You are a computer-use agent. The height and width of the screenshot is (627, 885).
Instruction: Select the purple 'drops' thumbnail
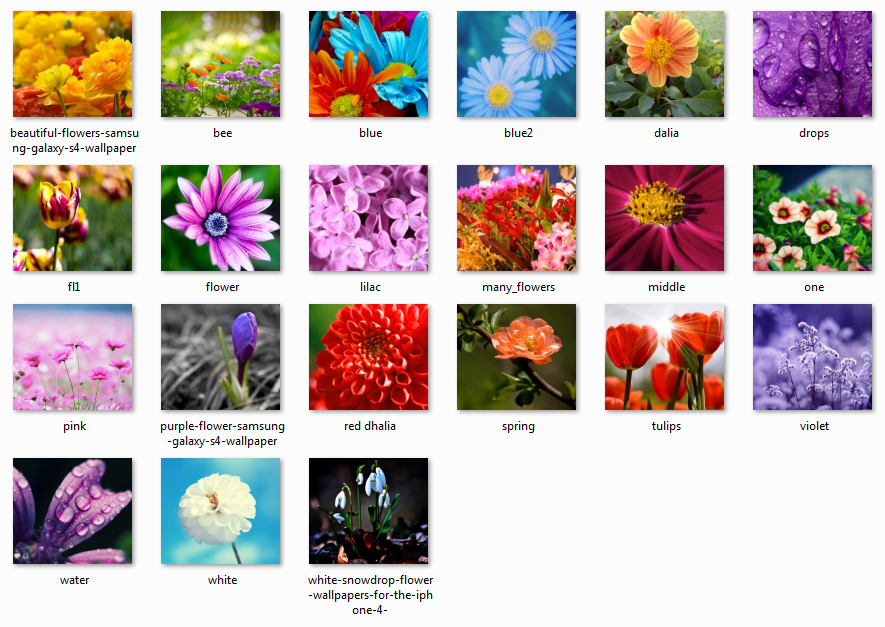(812, 65)
